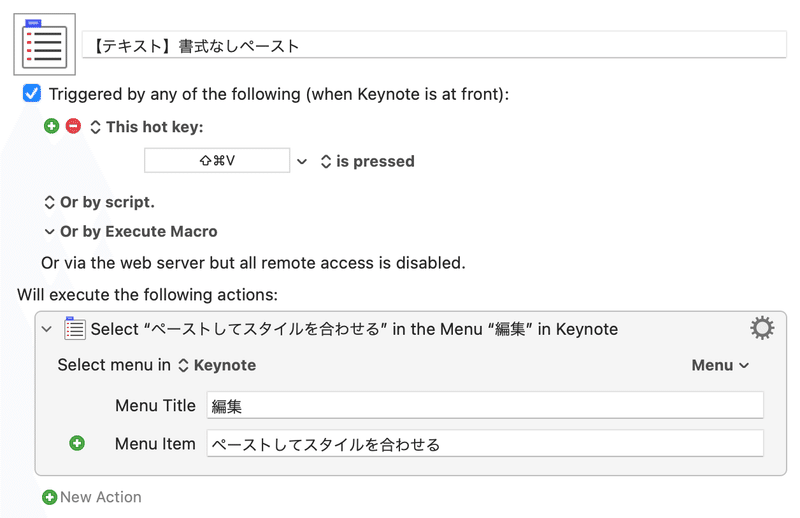Click the macro icon thumbnail
The height and width of the screenshot is (518, 800).
[x=45, y=44]
